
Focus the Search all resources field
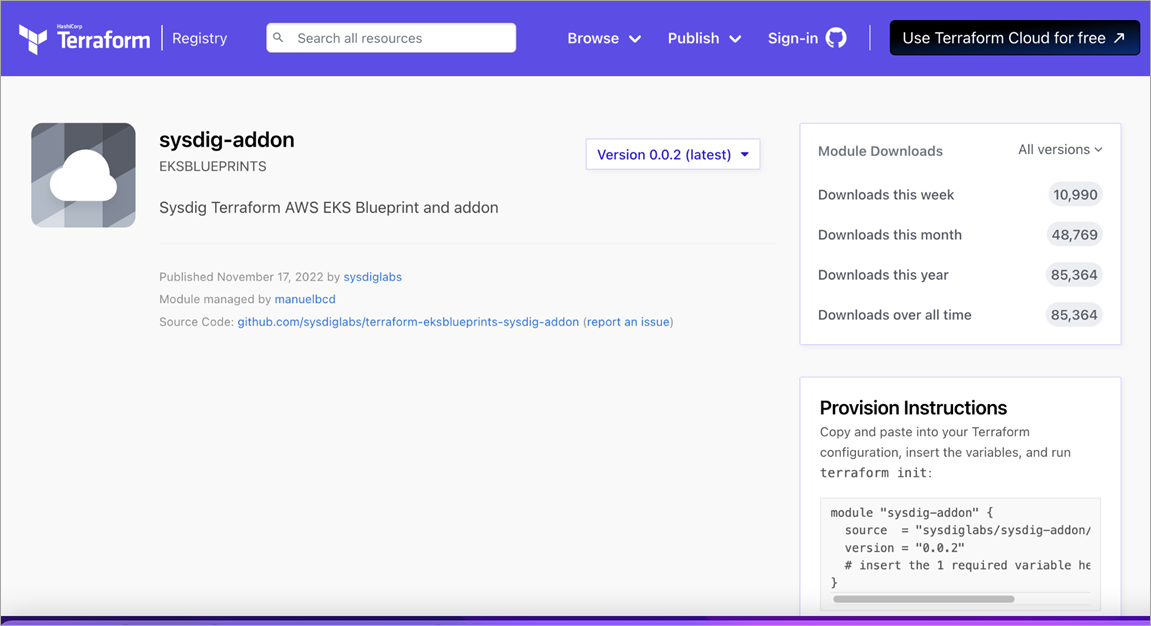pos(391,38)
